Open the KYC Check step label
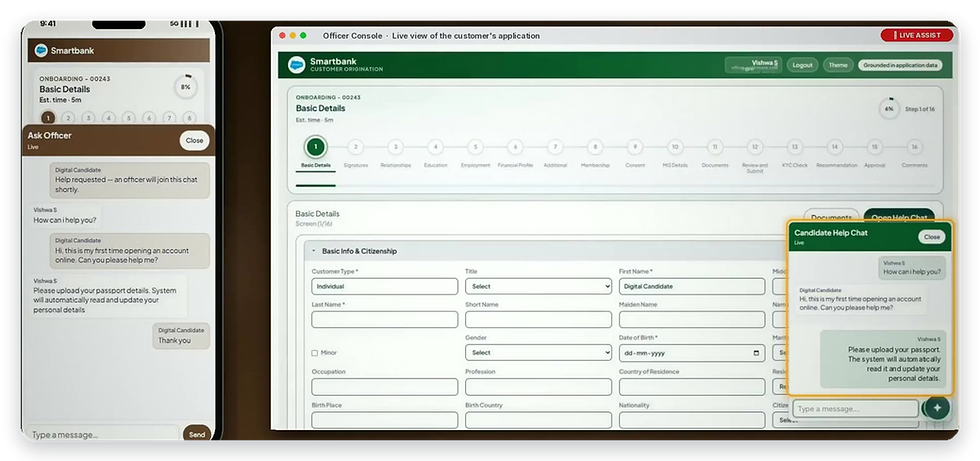 click(794, 166)
